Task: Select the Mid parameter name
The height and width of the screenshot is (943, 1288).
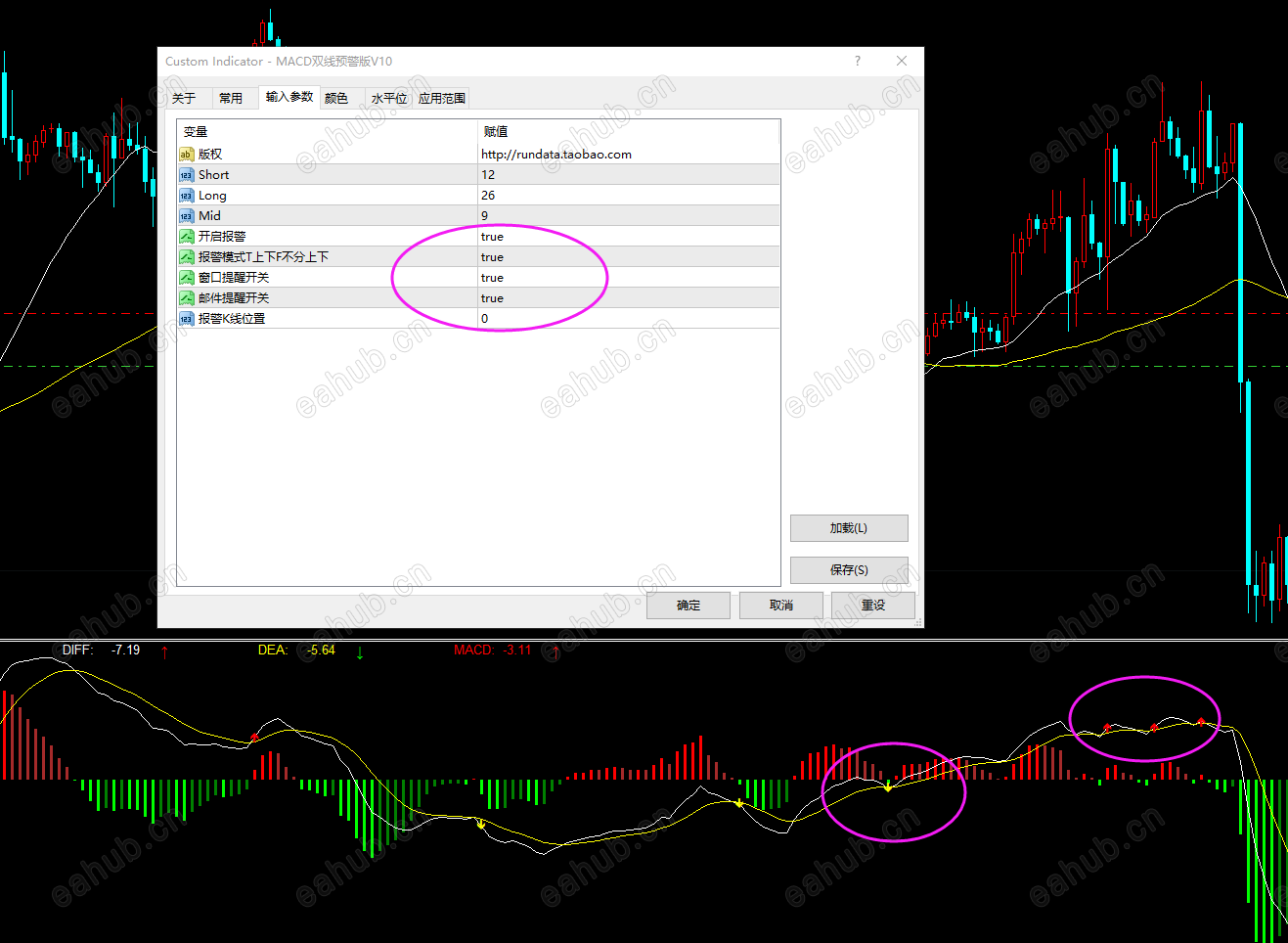Action: point(209,216)
